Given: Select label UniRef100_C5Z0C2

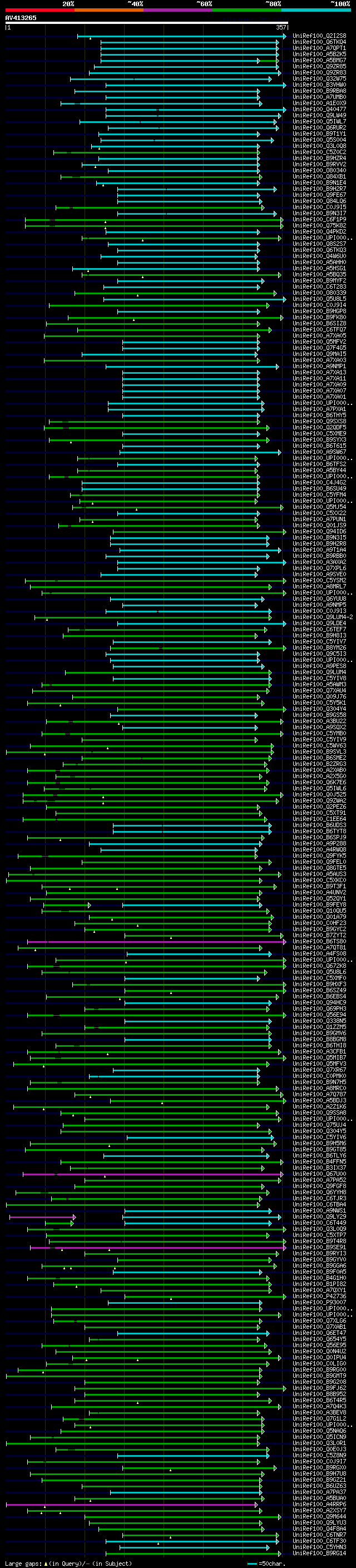Looking at the screenshot, I should 319,152.
